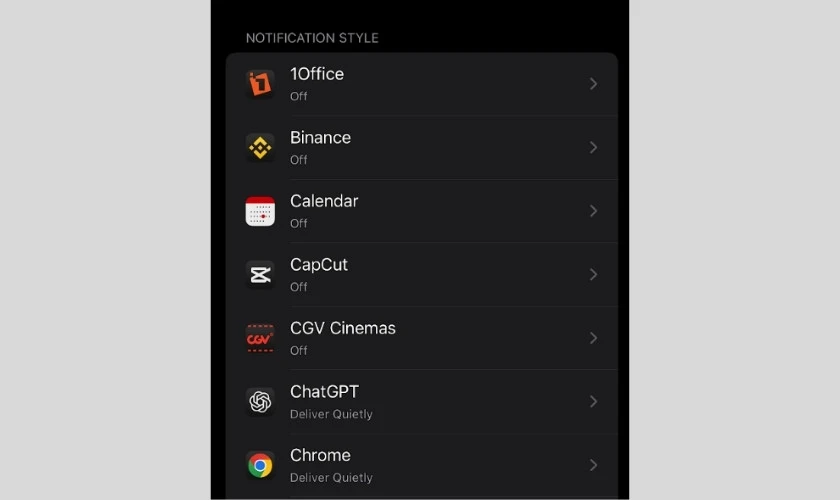Open Binance row chevron
This screenshot has width=840, height=500.
pyautogui.click(x=593, y=147)
